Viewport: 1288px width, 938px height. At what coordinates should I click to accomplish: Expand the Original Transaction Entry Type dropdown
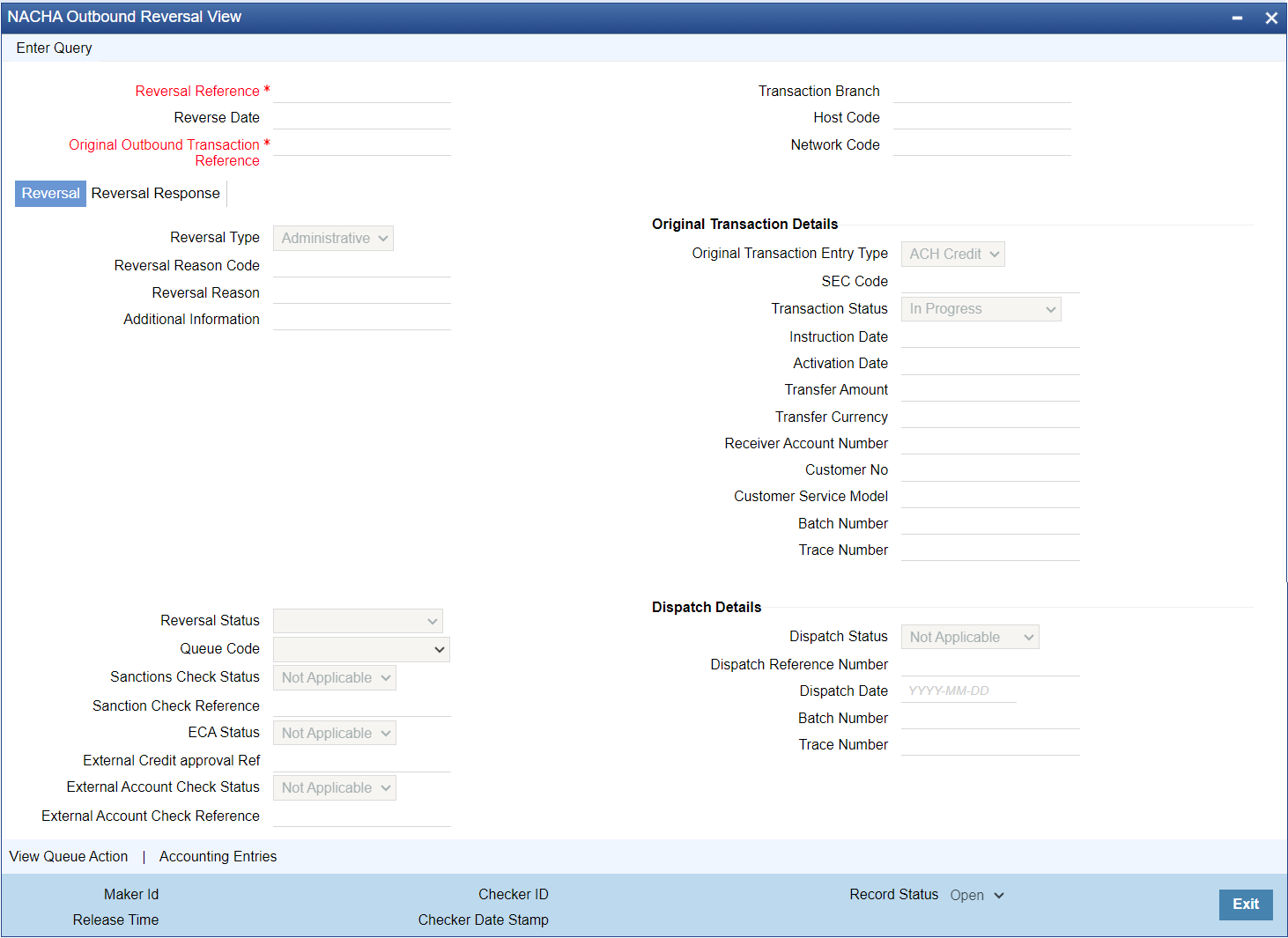point(952,255)
